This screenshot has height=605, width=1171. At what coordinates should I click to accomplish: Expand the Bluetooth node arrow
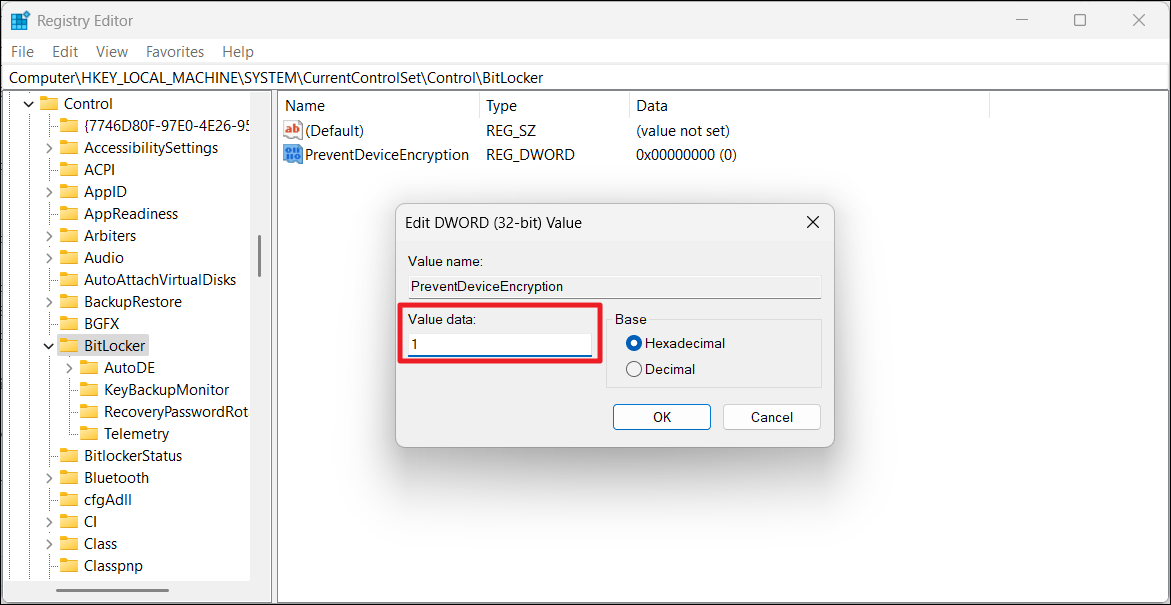[x=49, y=478]
